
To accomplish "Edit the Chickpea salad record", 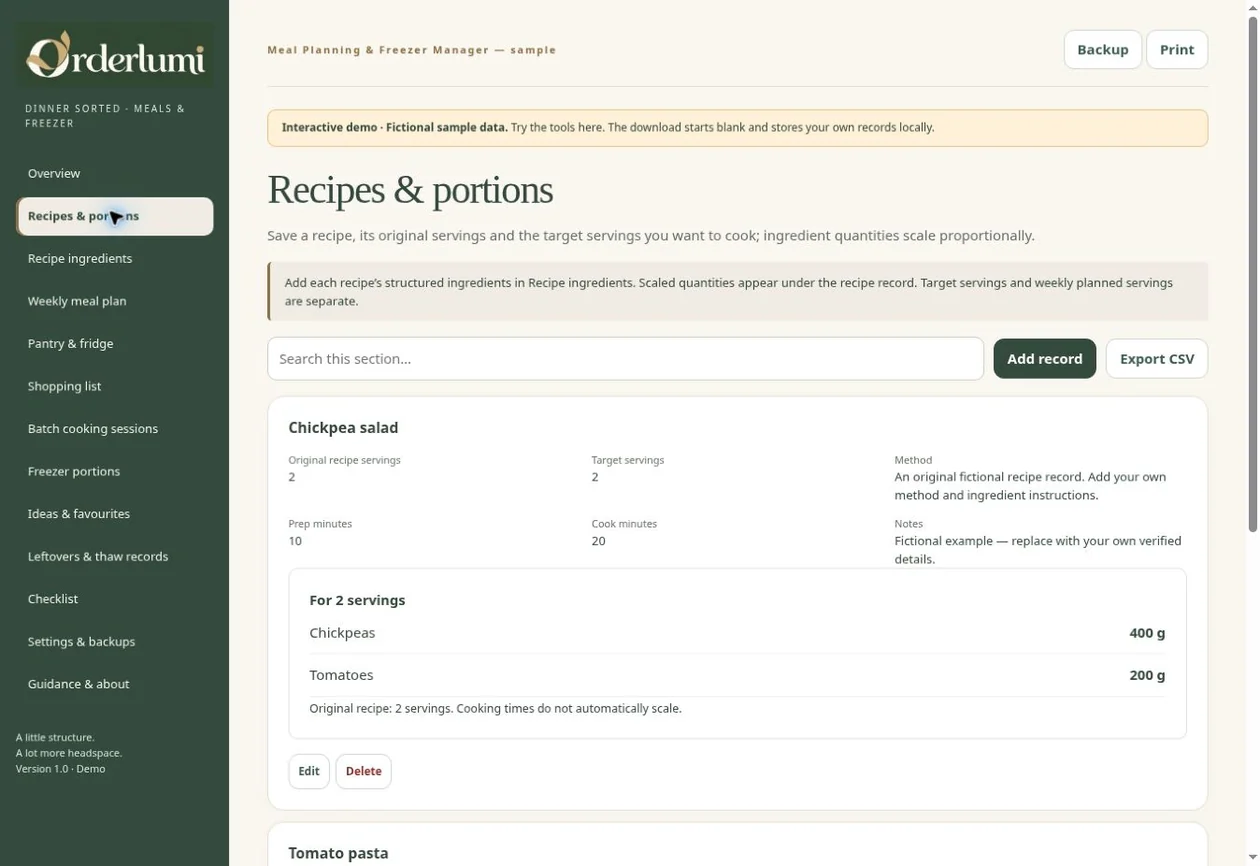I will pyautogui.click(x=309, y=771).
